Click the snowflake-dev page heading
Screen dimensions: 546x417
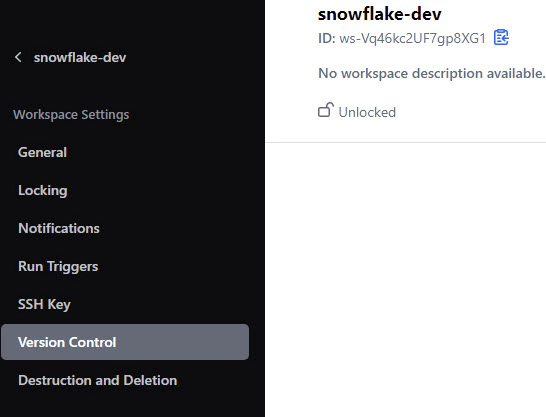380,14
